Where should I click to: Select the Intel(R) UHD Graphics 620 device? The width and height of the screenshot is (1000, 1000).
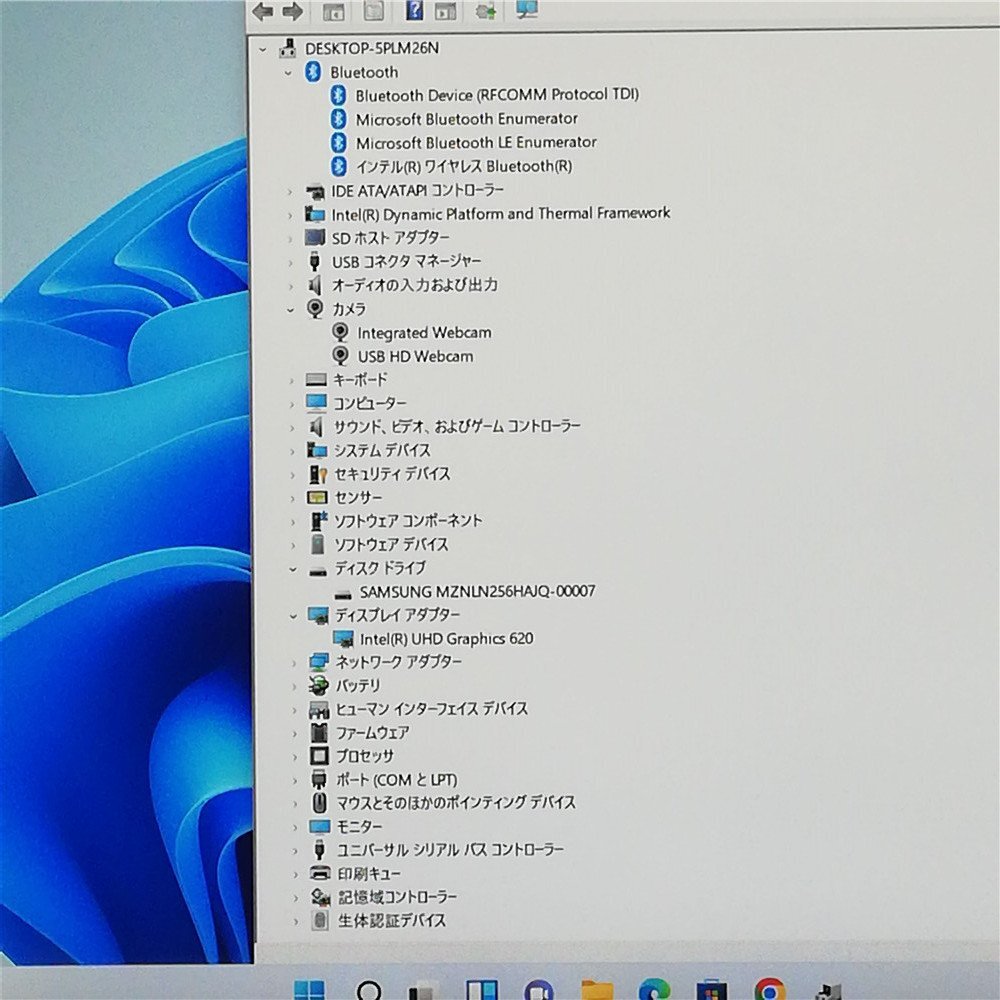pos(446,638)
